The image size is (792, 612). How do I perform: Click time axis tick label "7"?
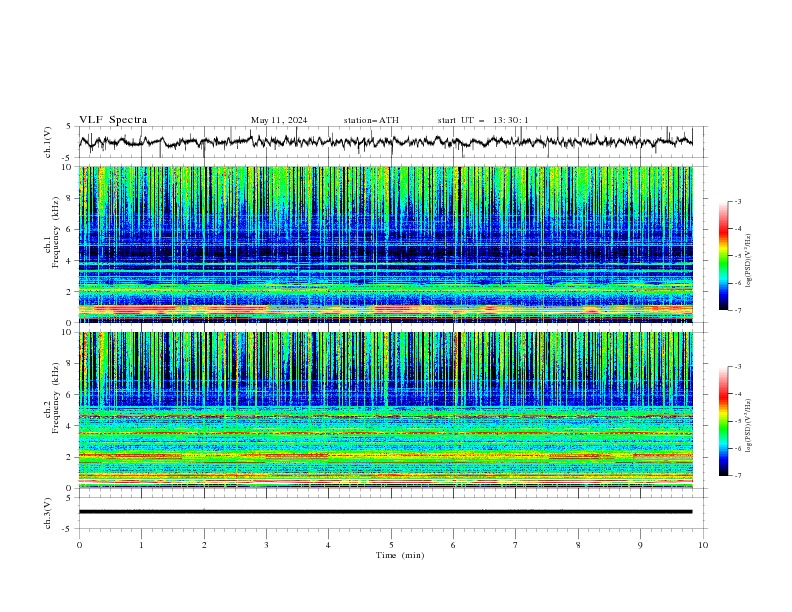click(516, 545)
